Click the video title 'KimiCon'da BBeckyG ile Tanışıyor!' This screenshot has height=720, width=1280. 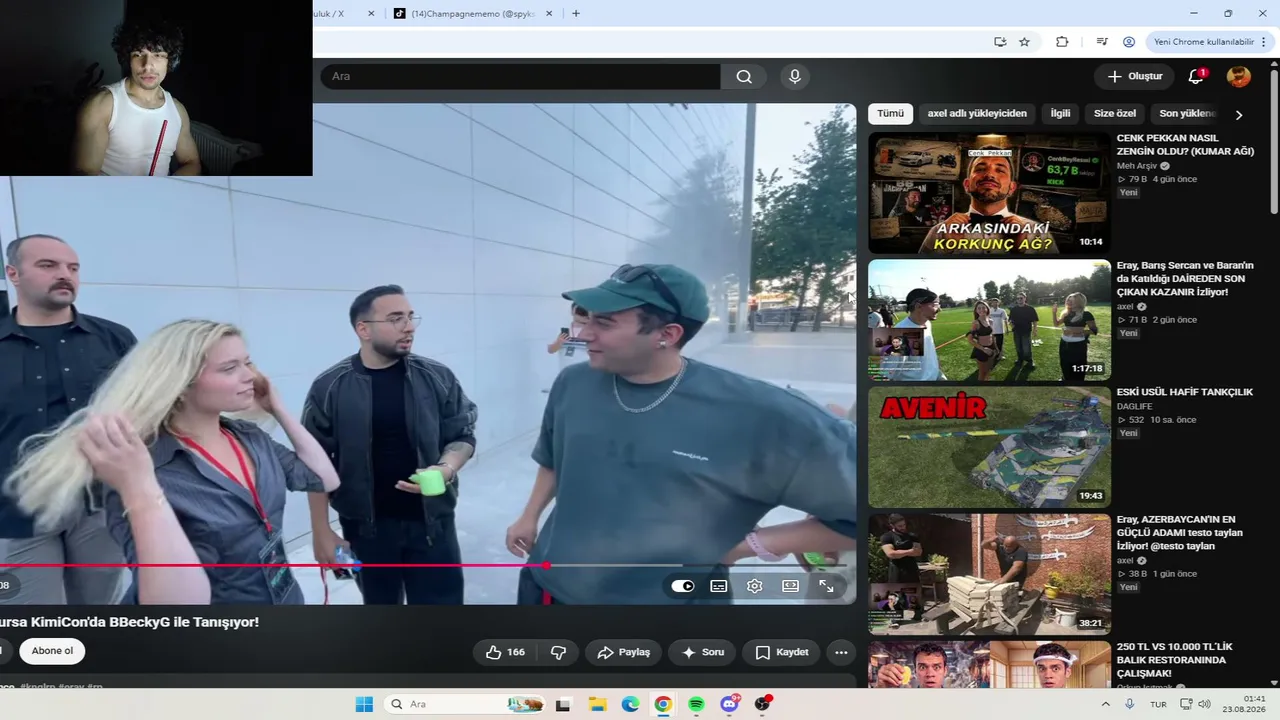[x=129, y=622]
